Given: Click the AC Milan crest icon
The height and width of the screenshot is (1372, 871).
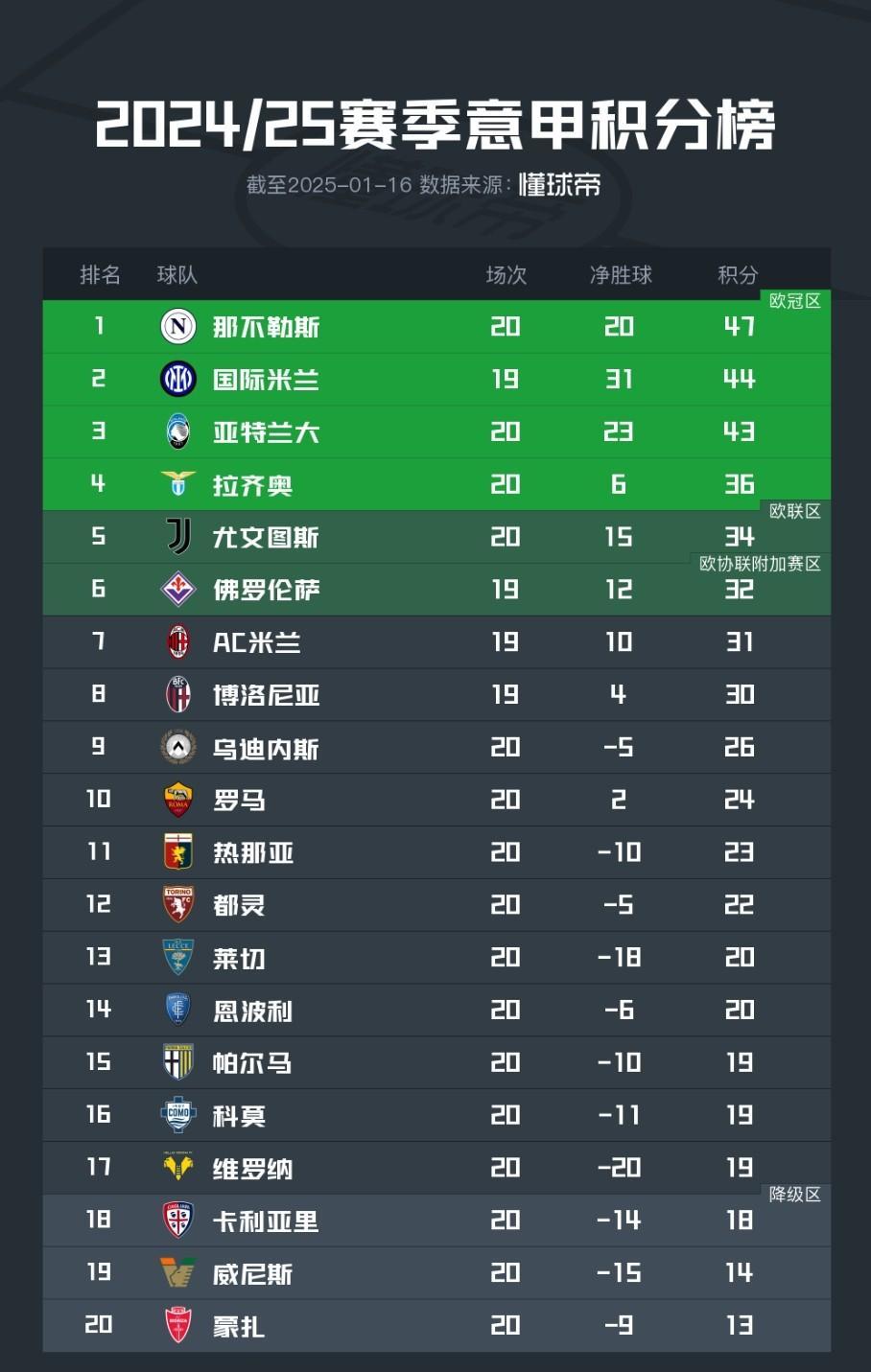Looking at the screenshot, I should (x=178, y=642).
